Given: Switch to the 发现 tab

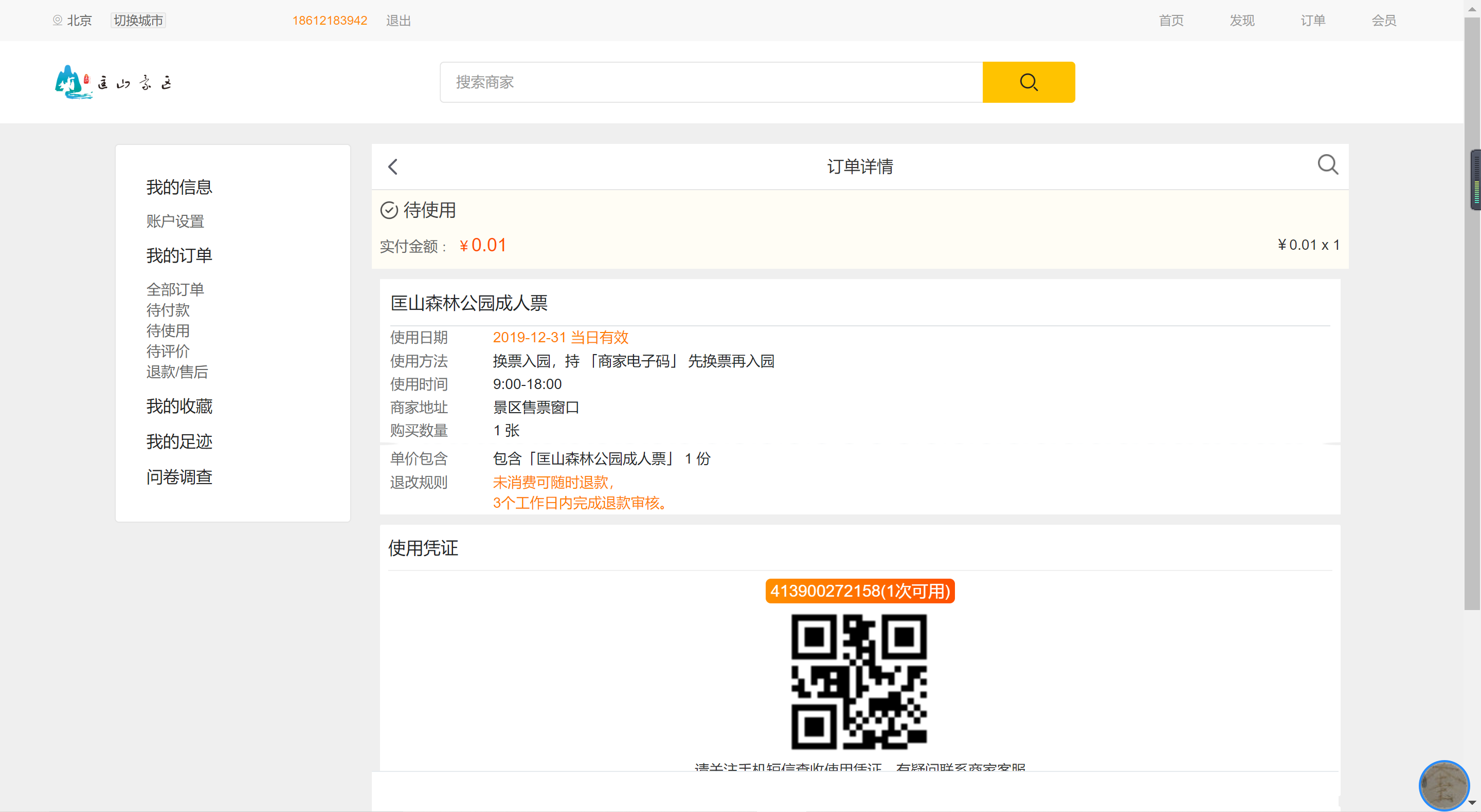Looking at the screenshot, I should pyautogui.click(x=1242, y=20).
